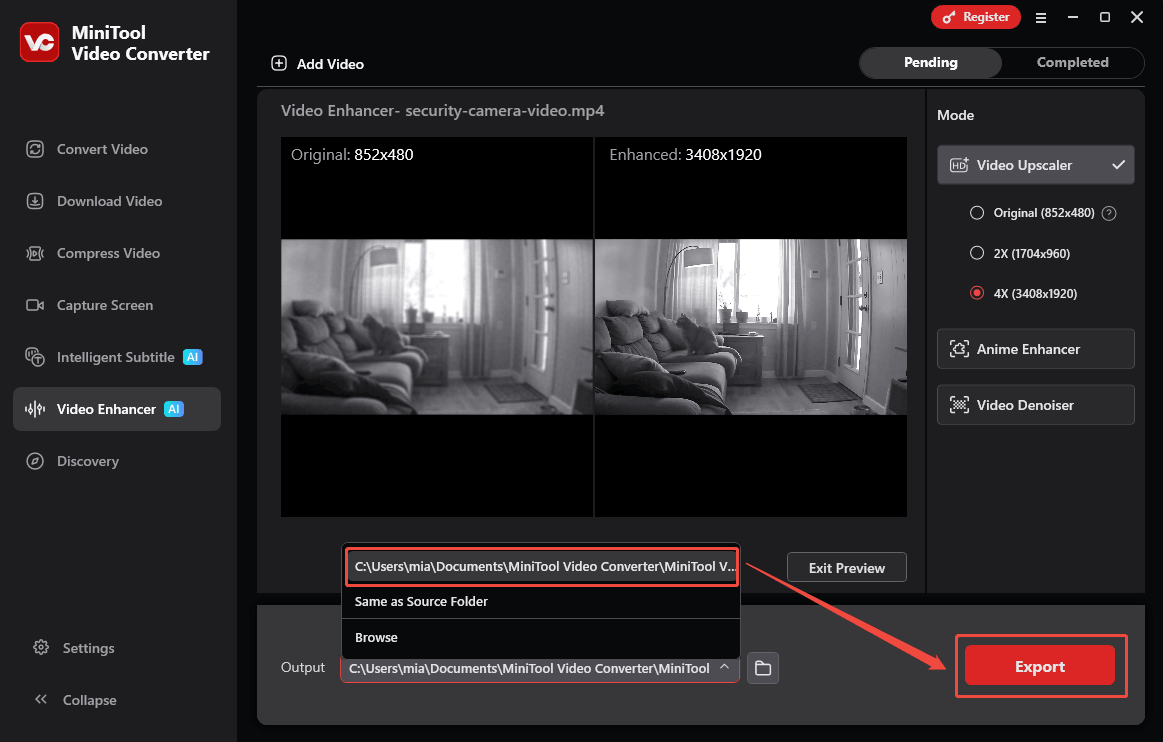Click the AI badge beside Video Enhancer
Viewport: 1163px width, 742px height.
174,409
